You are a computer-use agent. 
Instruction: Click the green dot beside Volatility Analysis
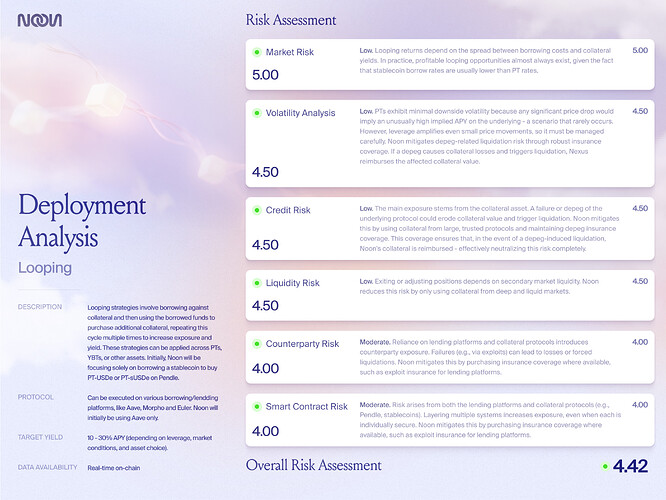pos(257,113)
